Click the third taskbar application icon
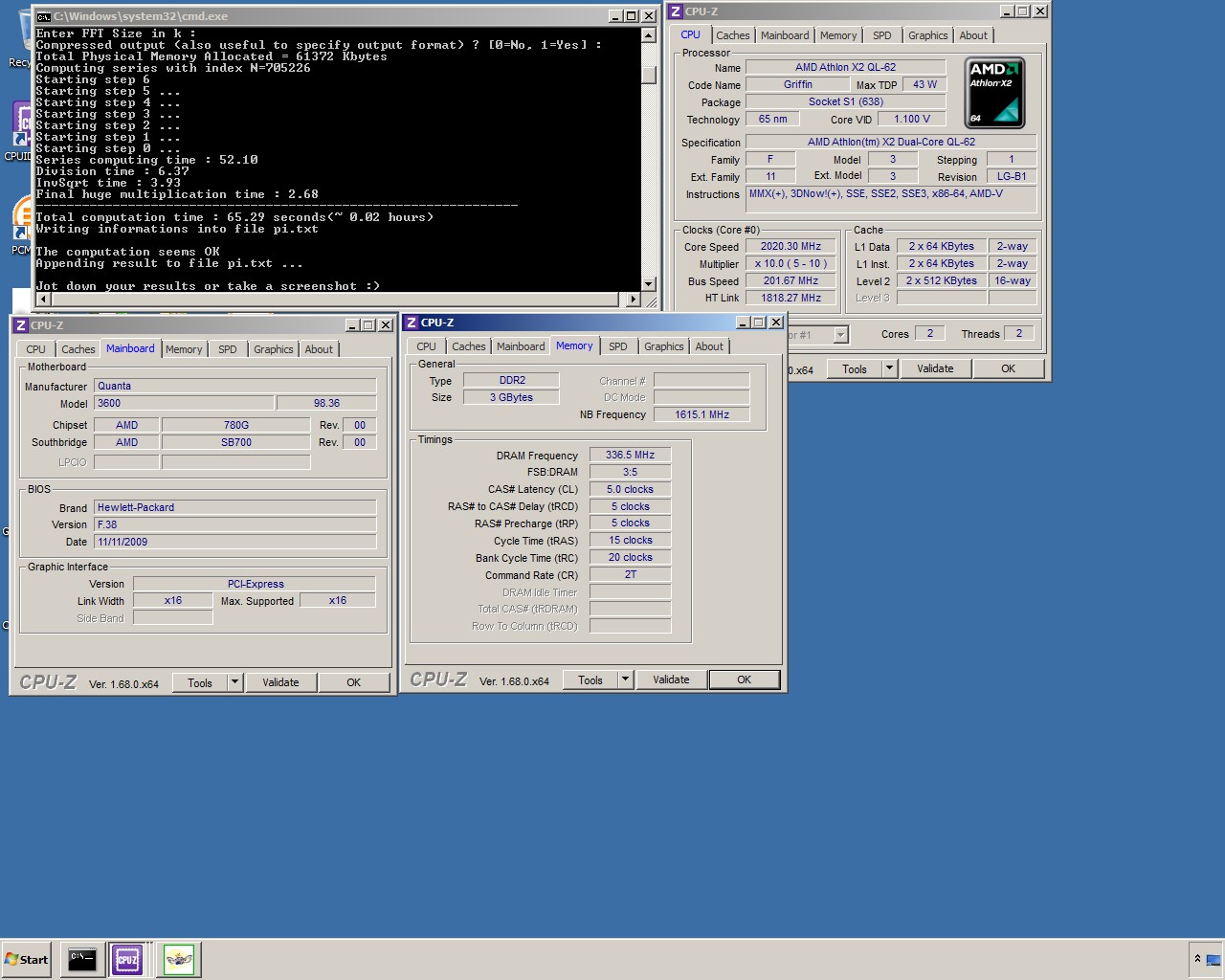The width and height of the screenshot is (1225, 980). tap(179, 959)
